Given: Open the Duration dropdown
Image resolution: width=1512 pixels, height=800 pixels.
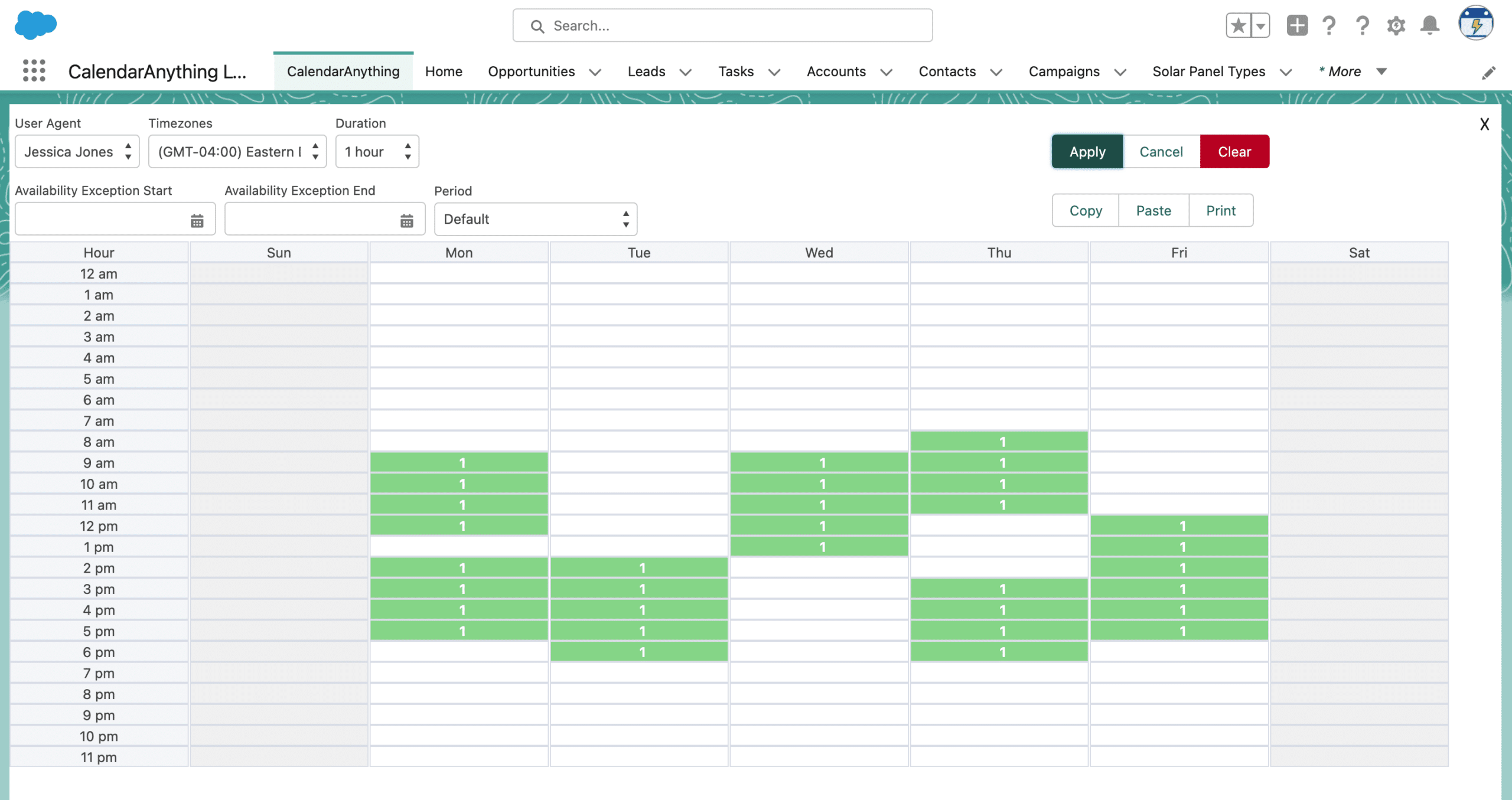Looking at the screenshot, I should pyautogui.click(x=377, y=152).
